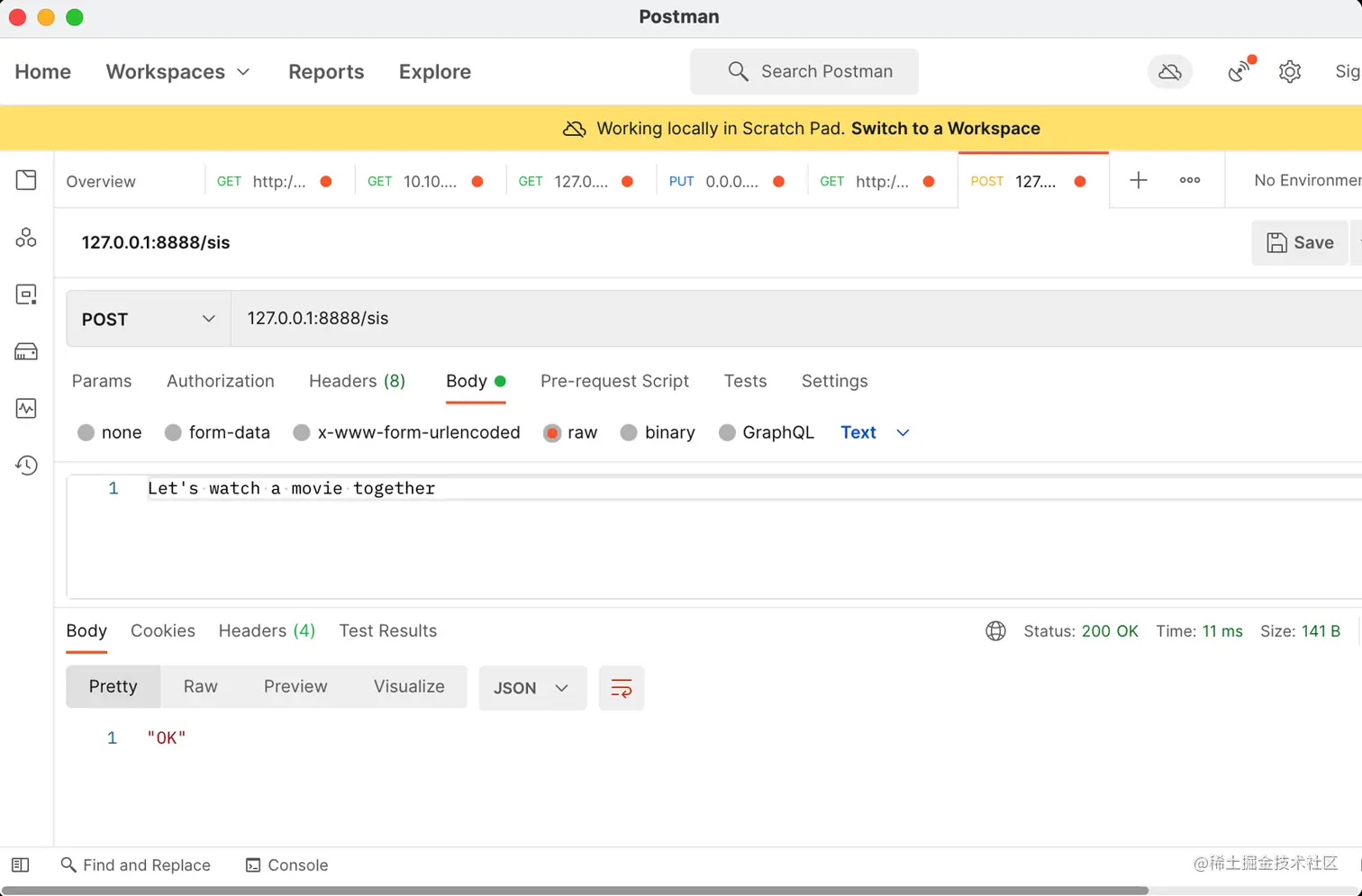Image resolution: width=1362 pixels, height=896 pixels.
Task: Open the request Authorization tab
Action: 221,382
